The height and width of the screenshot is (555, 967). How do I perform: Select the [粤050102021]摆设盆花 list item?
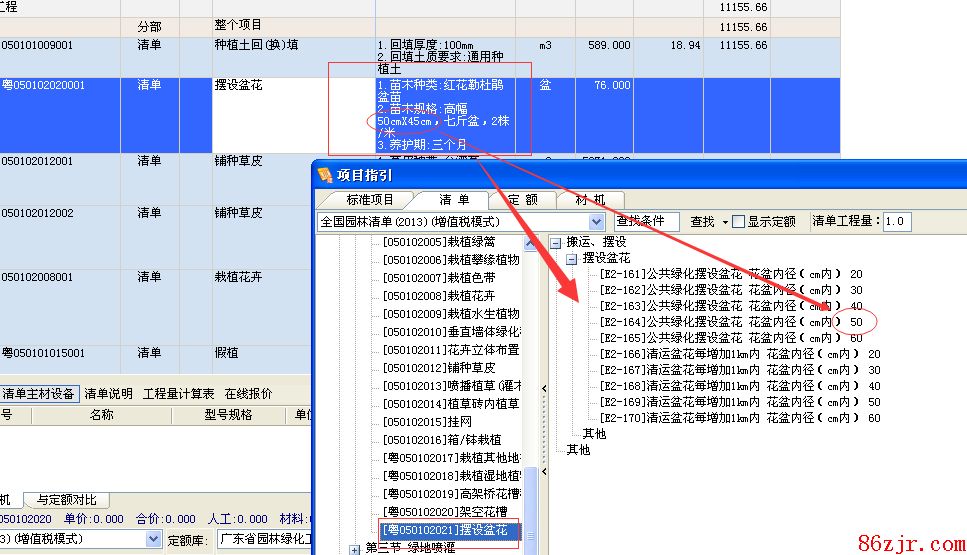(x=450, y=530)
